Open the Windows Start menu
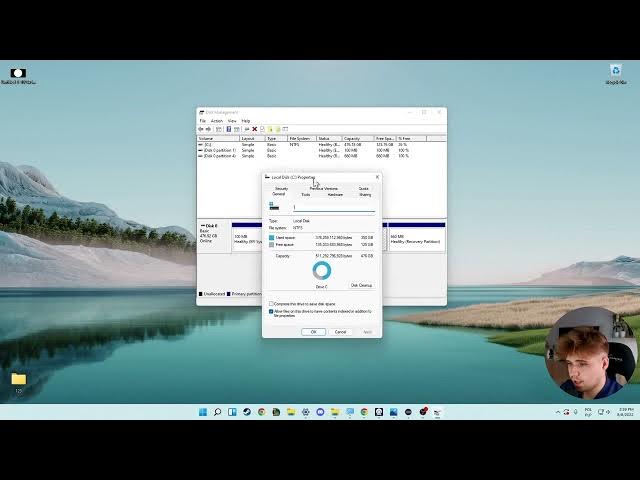The width and height of the screenshot is (640, 480). coord(203,412)
